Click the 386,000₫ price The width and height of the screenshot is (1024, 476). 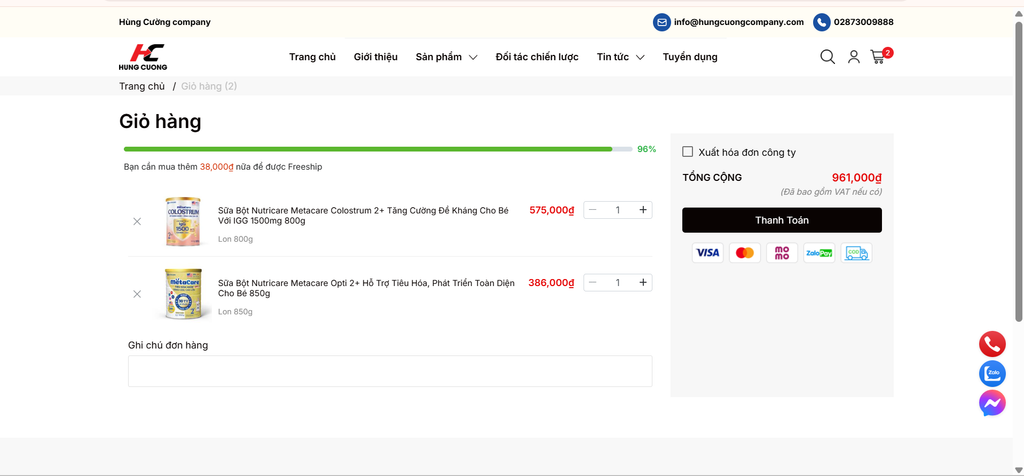pos(551,283)
